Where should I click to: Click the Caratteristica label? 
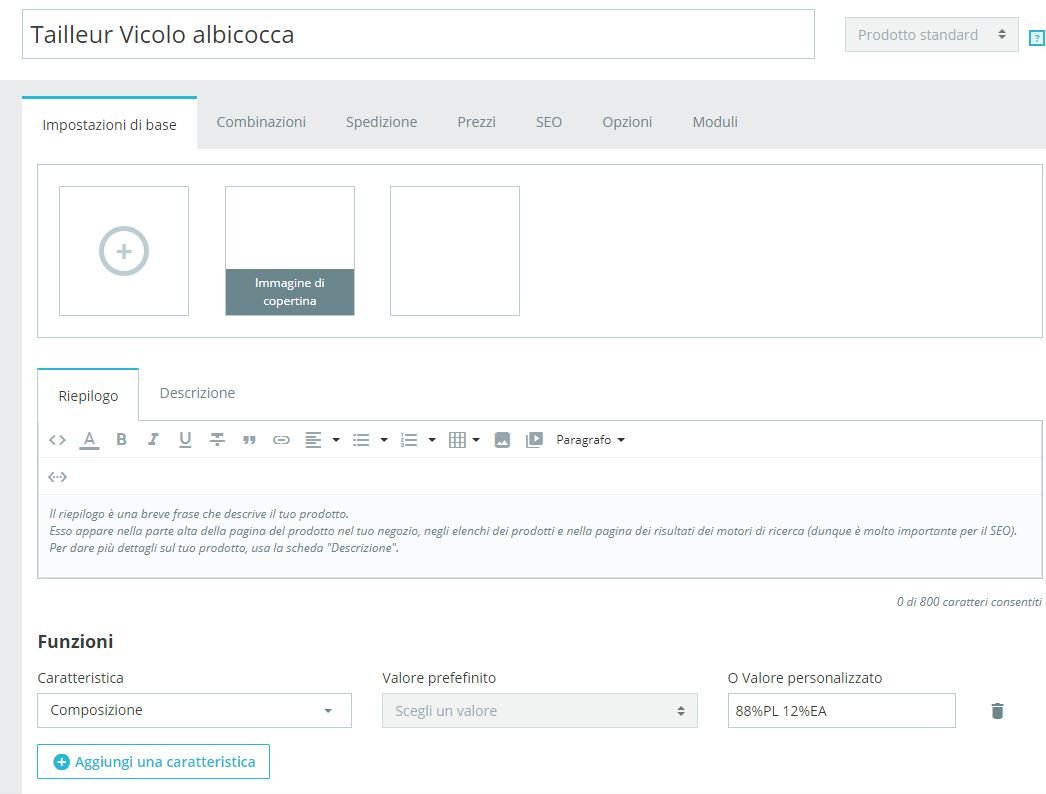click(81, 678)
